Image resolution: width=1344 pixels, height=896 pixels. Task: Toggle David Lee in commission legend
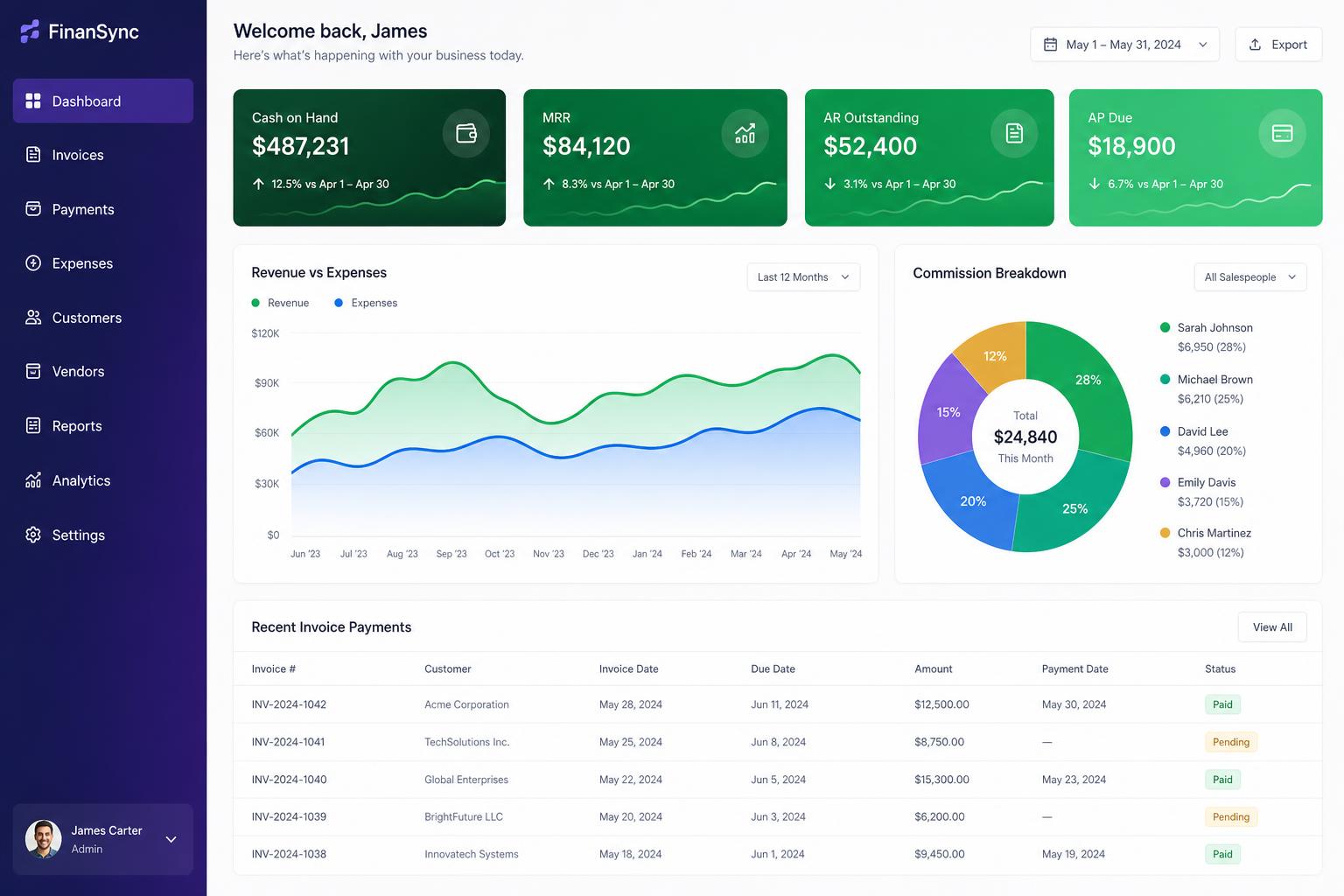pyautogui.click(x=1202, y=441)
